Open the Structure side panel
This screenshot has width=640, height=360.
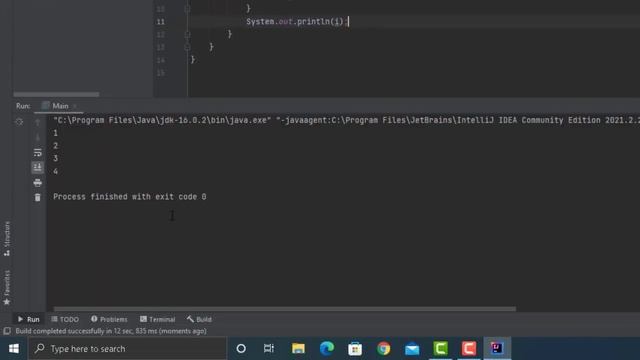click(7, 239)
